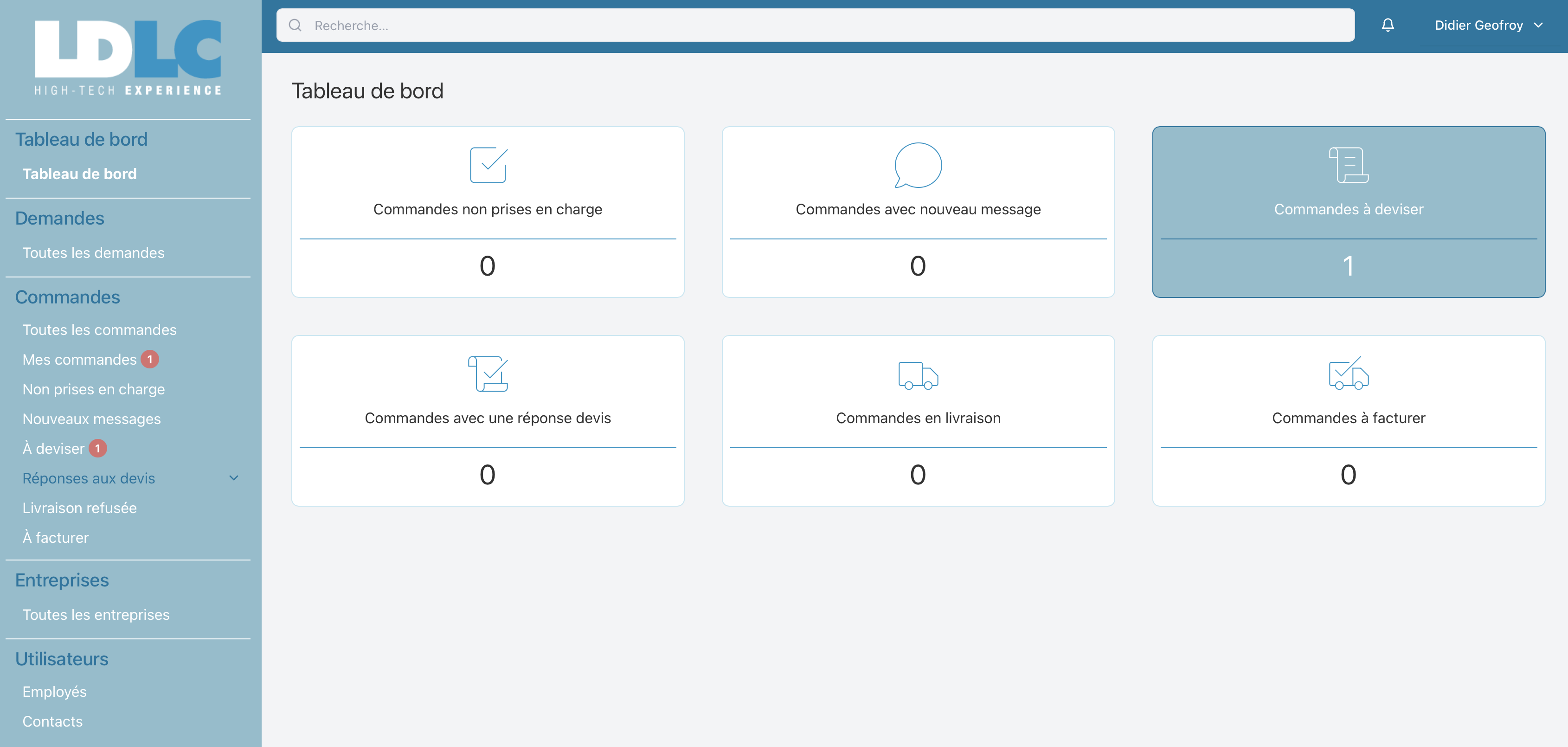Open Toutes les demandes
Image resolution: width=1568 pixels, height=747 pixels.
[93, 253]
